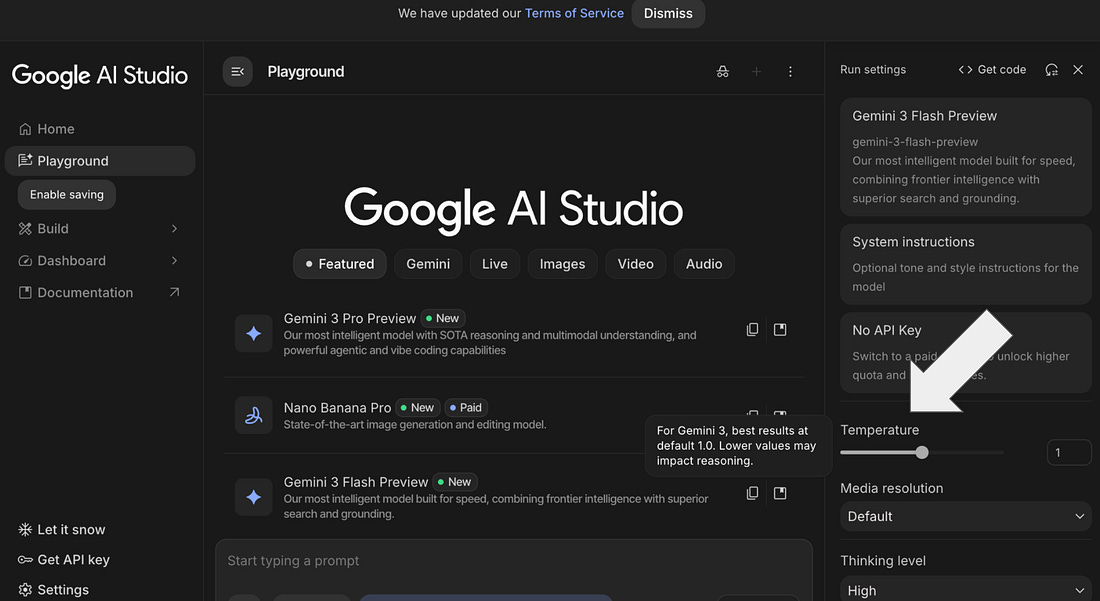The height and width of the screenshot is (601, 1100).
Task: Click the Google AI Studio sidebar logo
Action: click(x=100, y=75)
